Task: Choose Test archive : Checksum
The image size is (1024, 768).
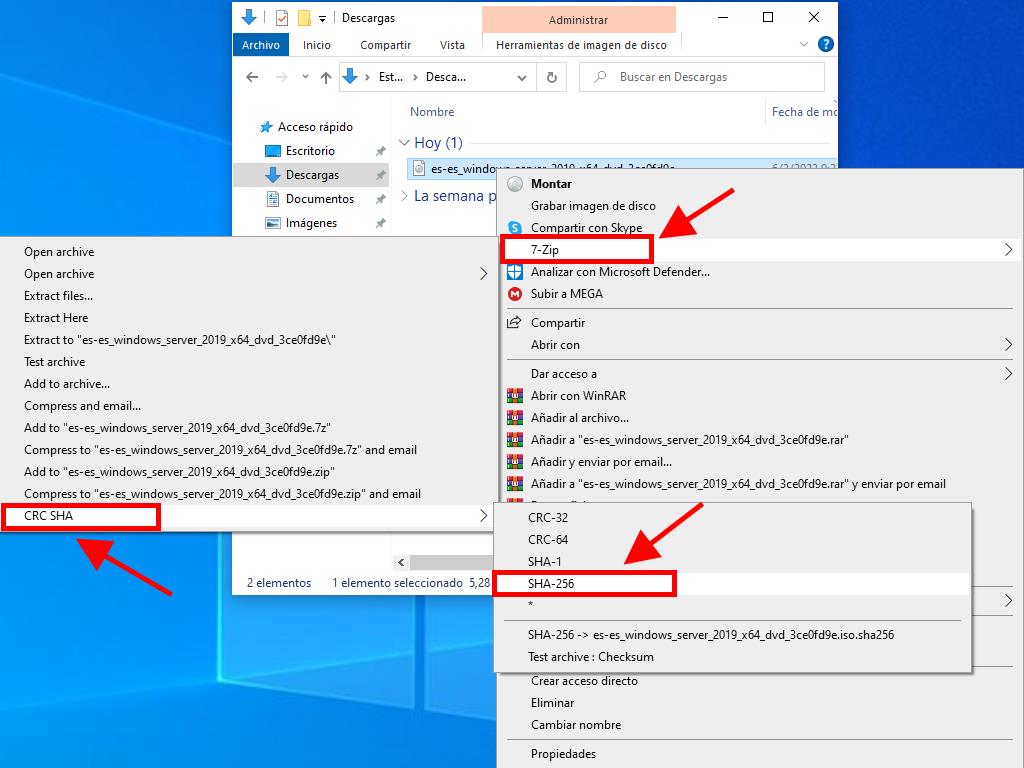Action: (732, 657)
